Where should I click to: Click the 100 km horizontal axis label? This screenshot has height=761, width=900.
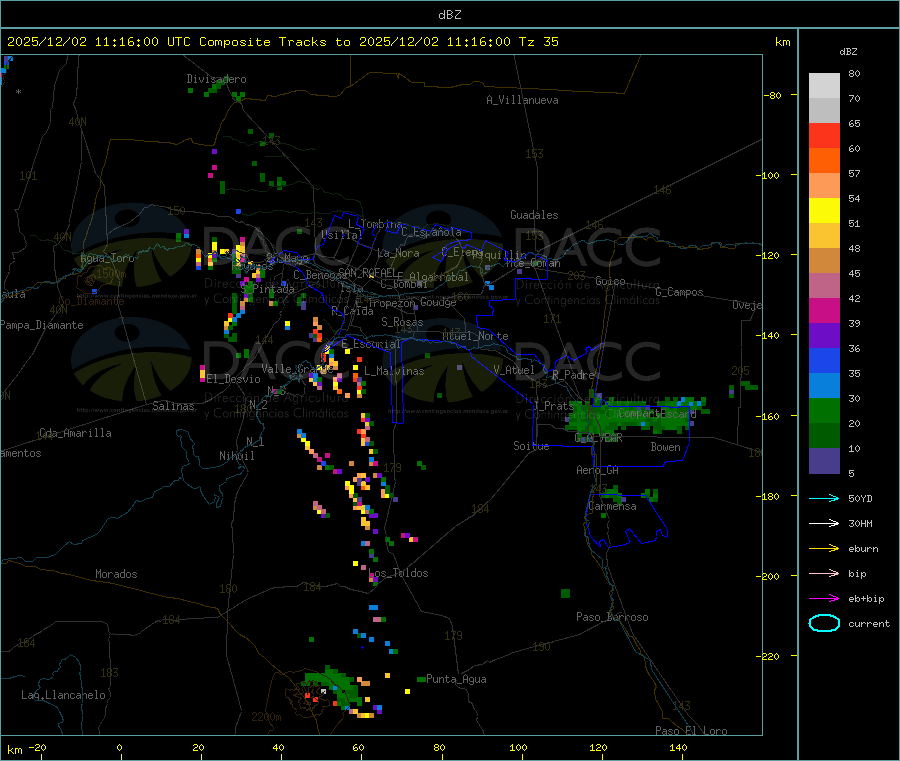coord(518,747)
